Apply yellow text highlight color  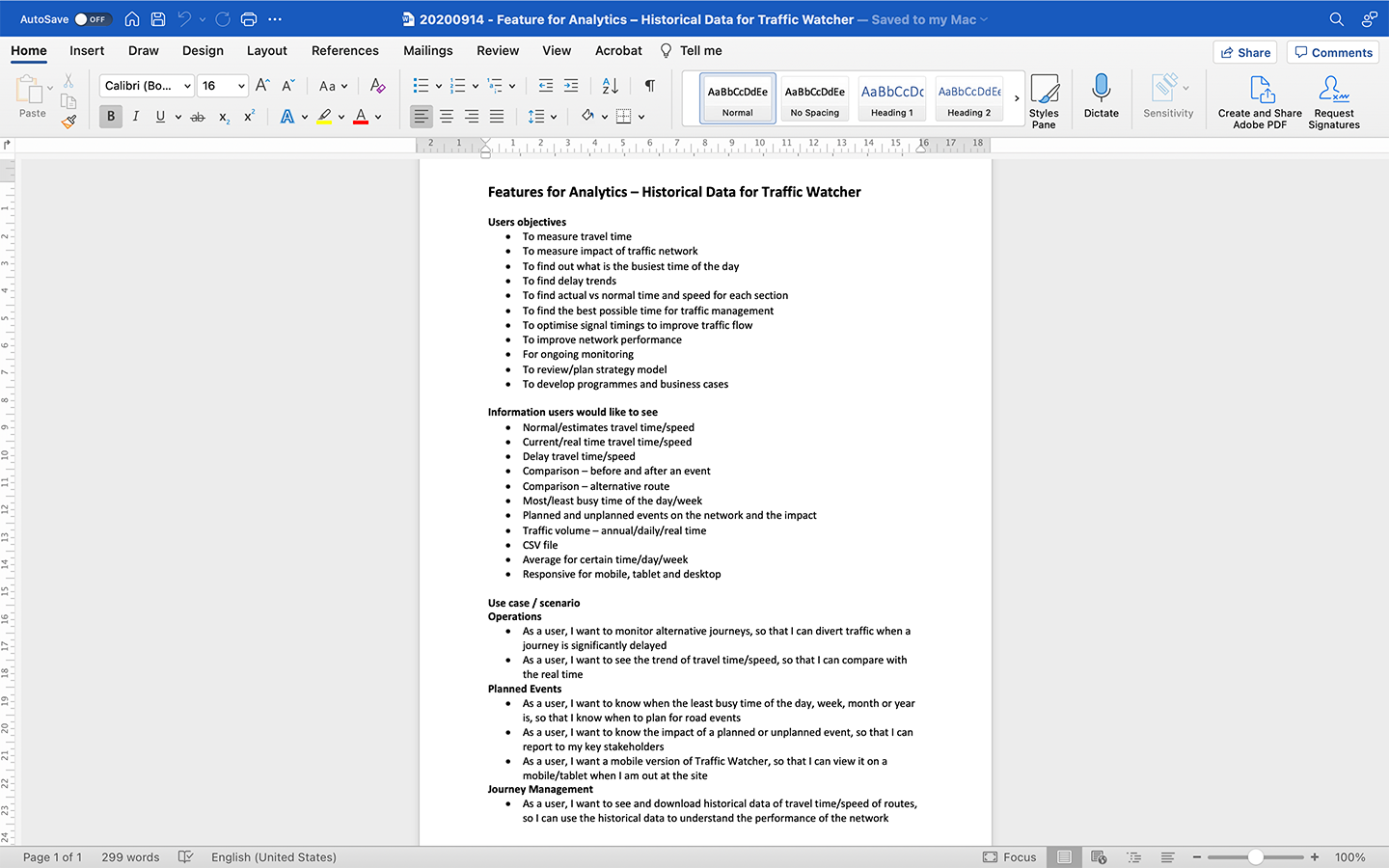point(324,117)
